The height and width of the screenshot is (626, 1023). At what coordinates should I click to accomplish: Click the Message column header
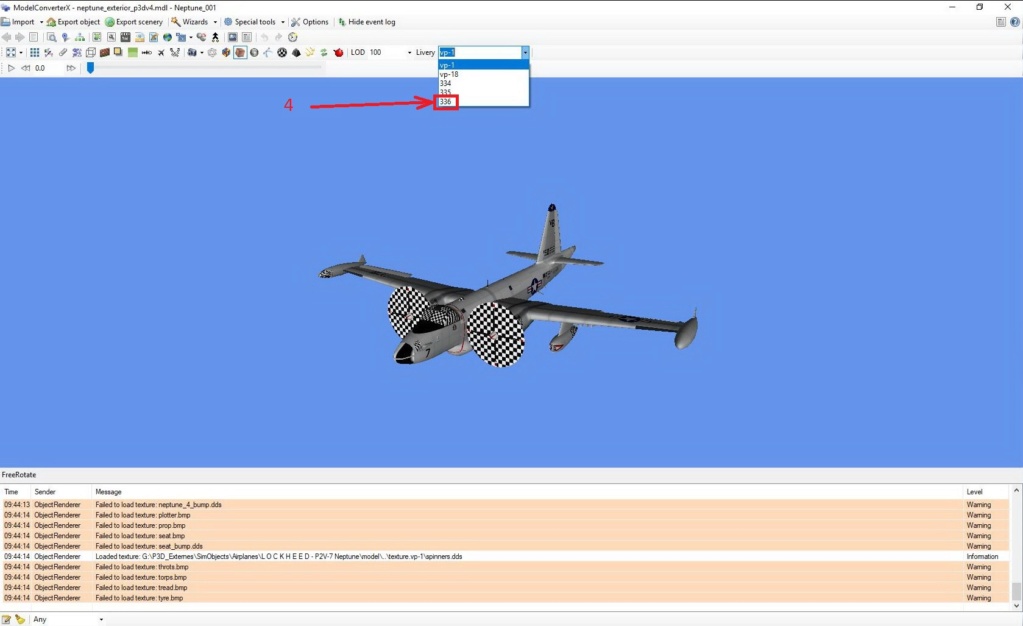(108, 492)
